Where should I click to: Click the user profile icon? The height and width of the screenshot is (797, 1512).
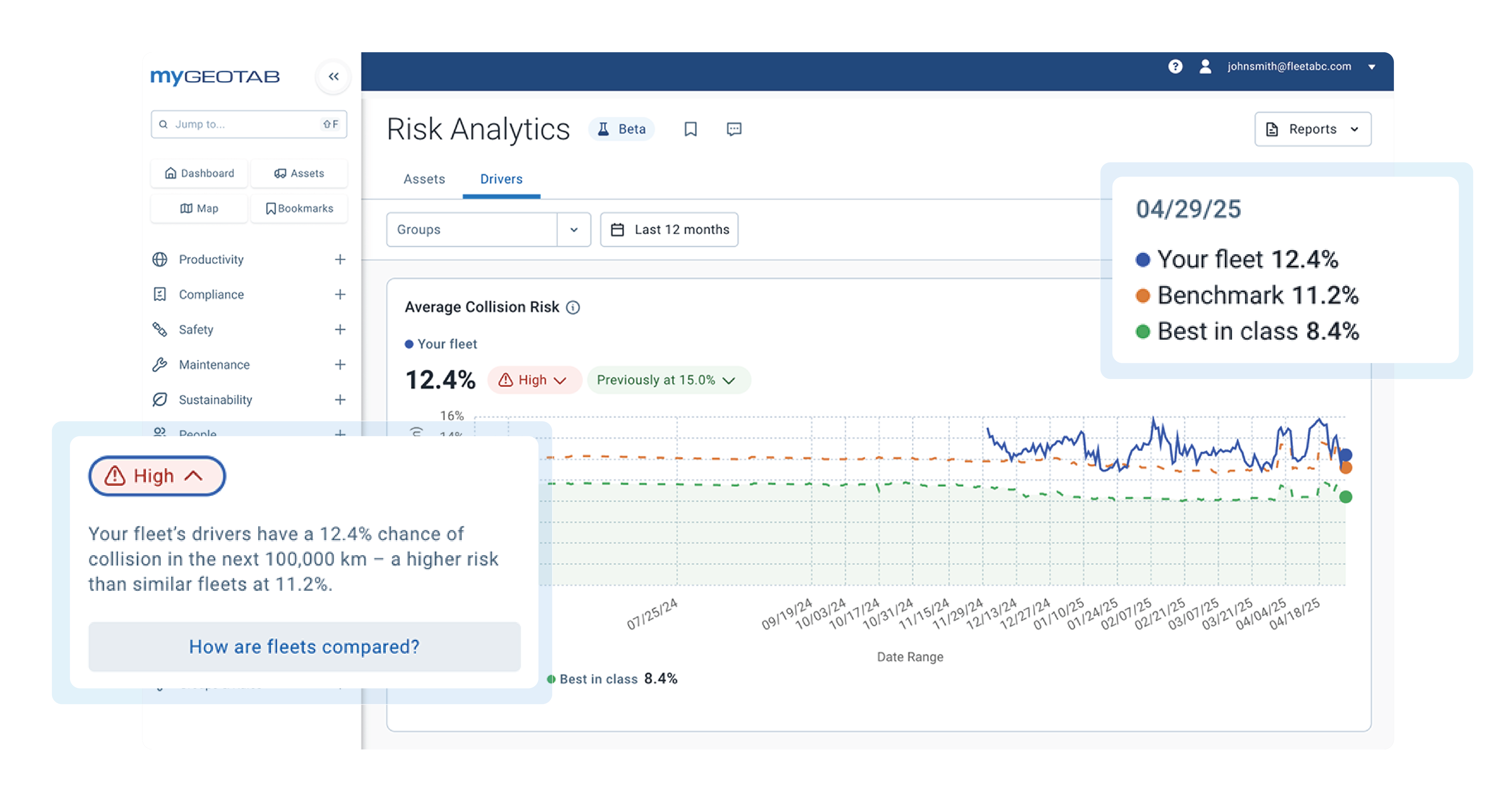point(1205,66)
